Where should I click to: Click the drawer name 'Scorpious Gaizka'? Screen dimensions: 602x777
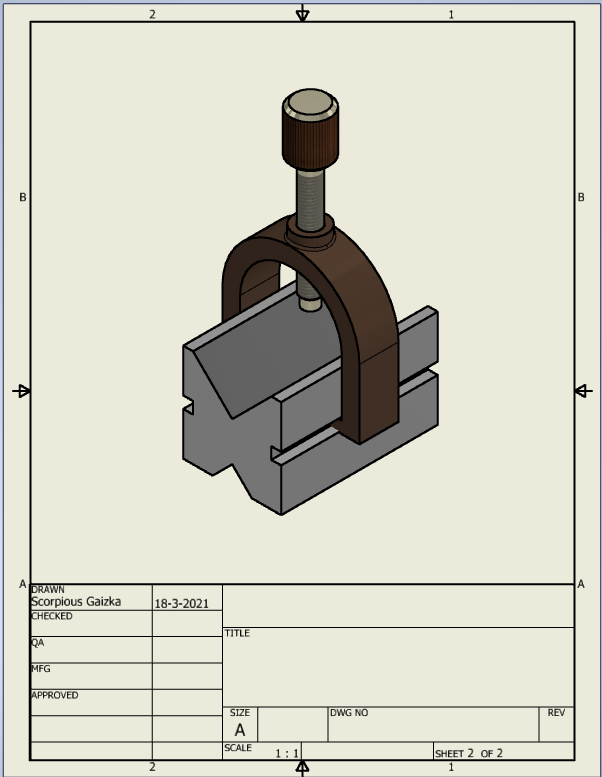76,602
